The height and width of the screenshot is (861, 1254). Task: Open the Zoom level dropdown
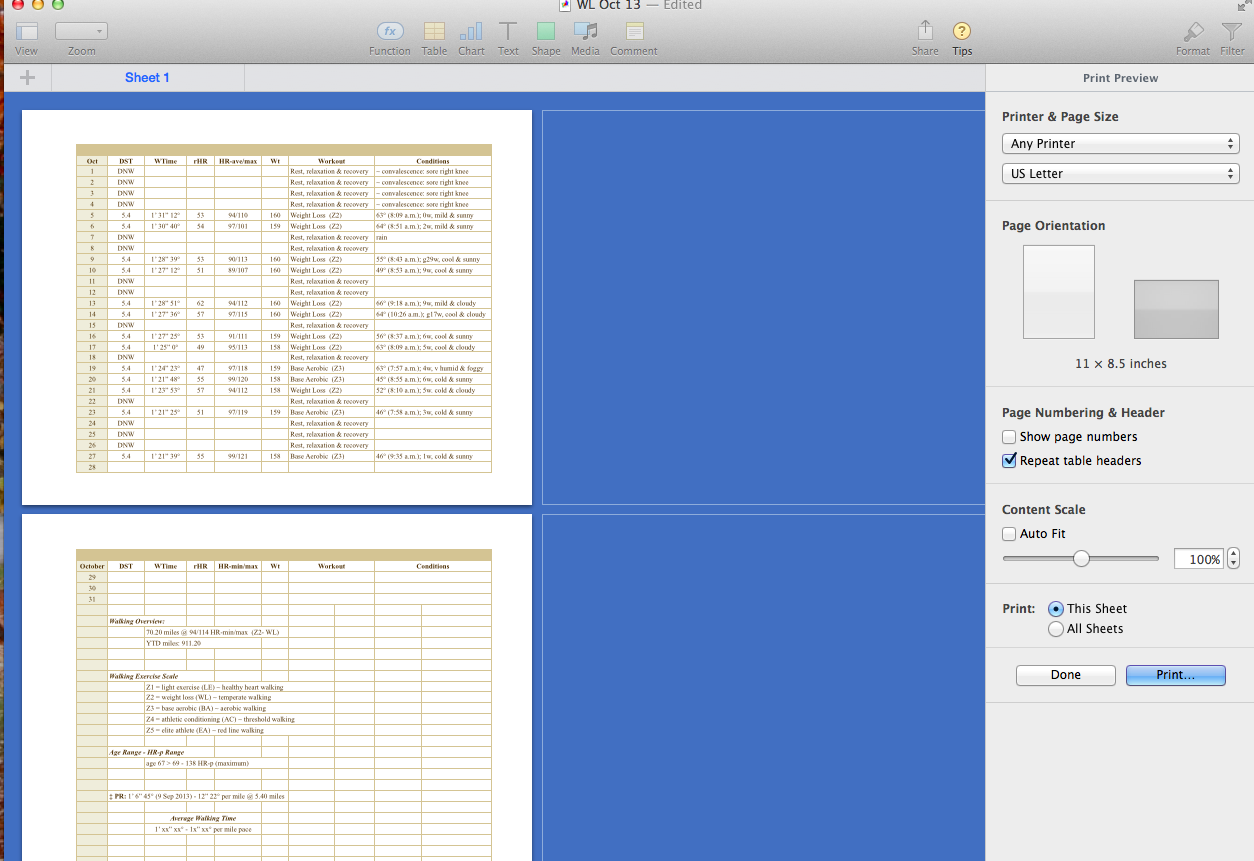point(81,31)
